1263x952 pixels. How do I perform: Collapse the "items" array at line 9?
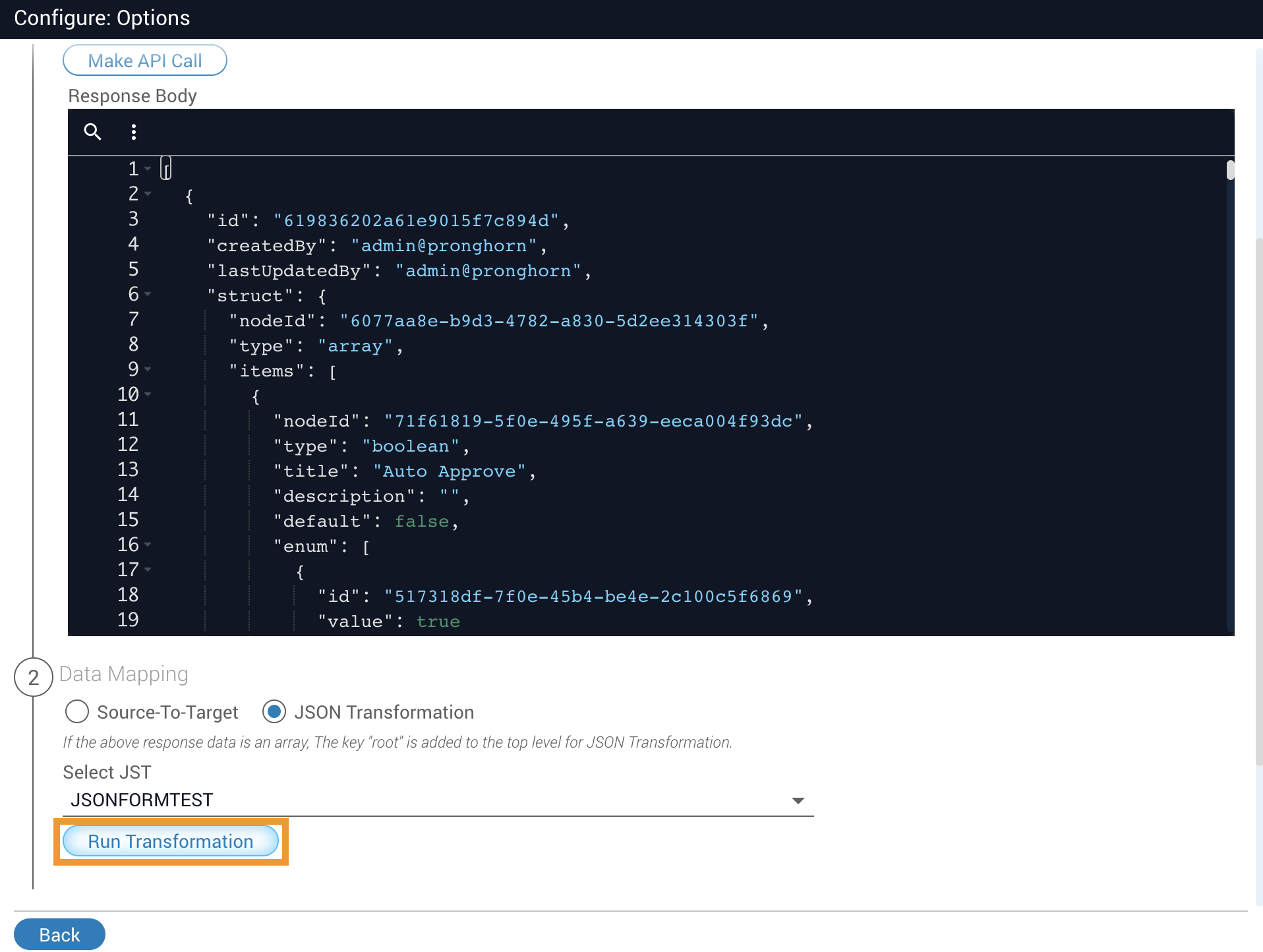pyautogui.click(x=148, y=370)
